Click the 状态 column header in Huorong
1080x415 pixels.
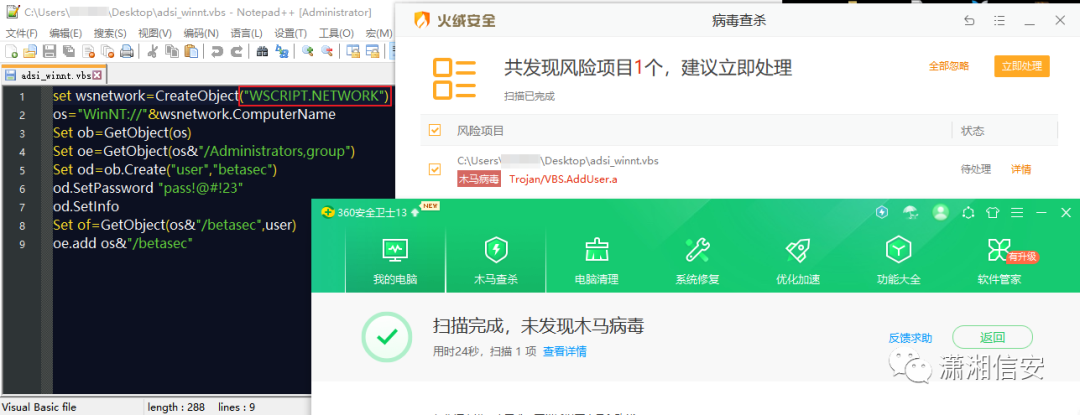click(x=973, y=131)
